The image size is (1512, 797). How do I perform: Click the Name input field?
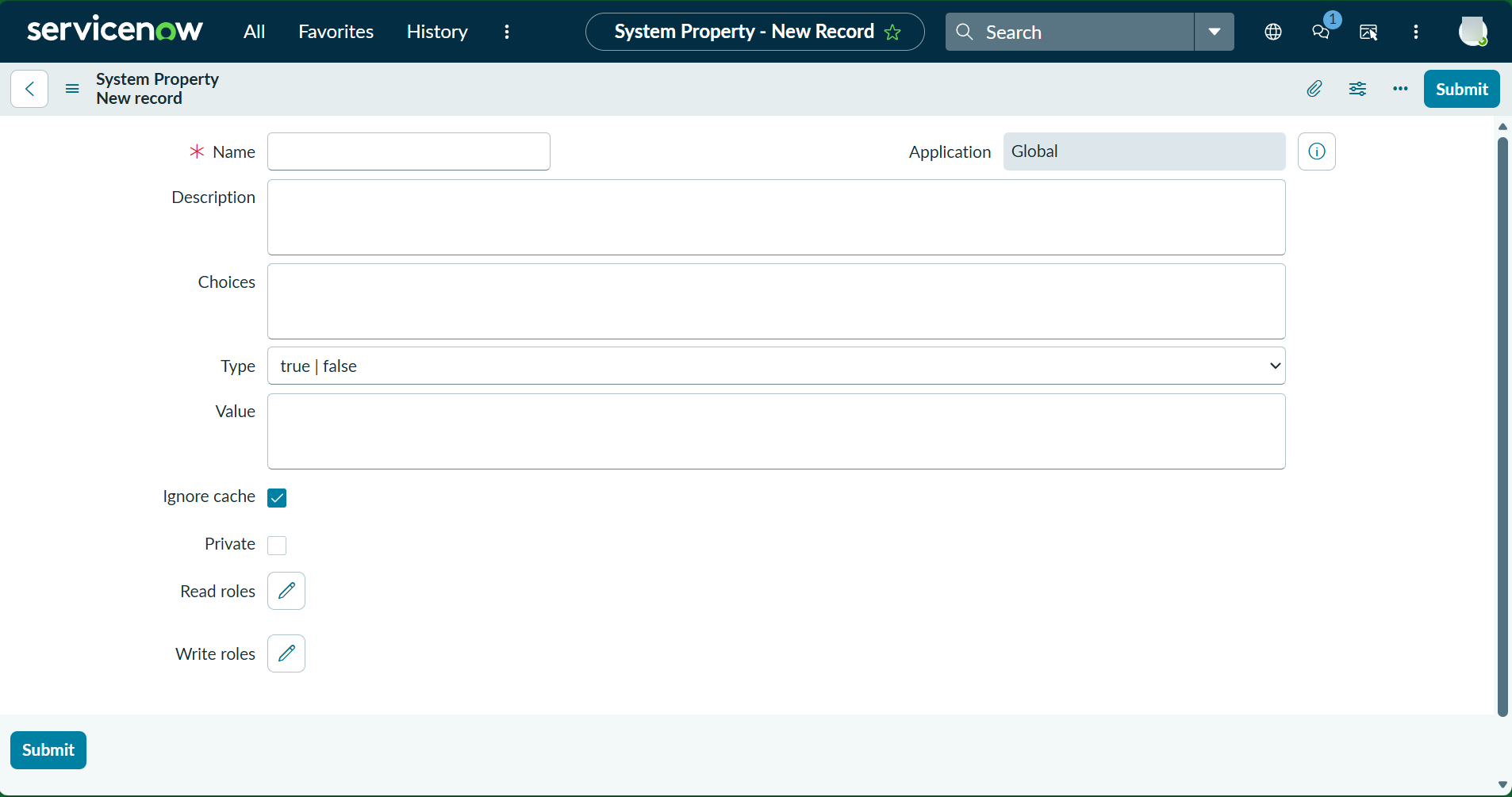tap(409, 151)
